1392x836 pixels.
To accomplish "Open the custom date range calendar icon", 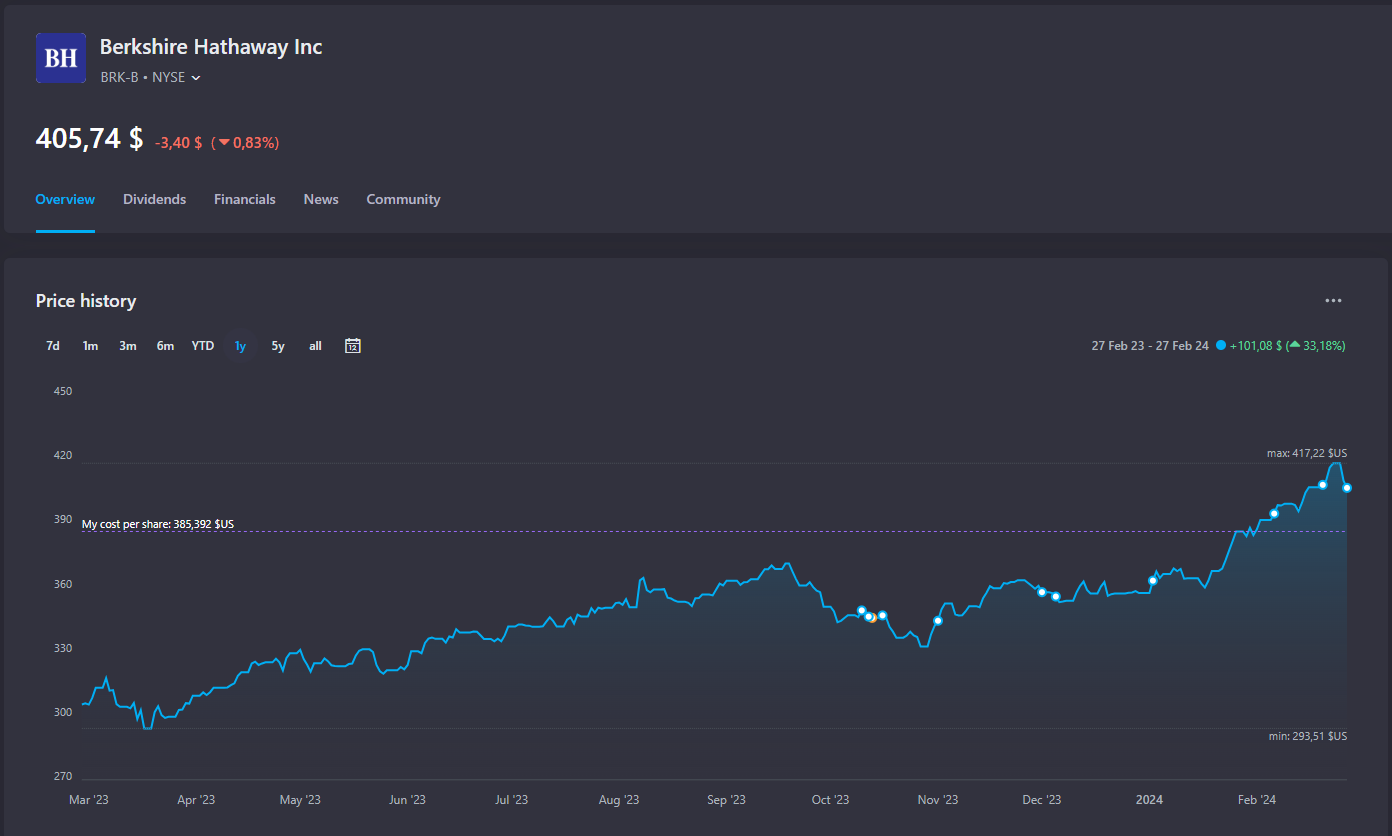I will click(x=353, y=346).
